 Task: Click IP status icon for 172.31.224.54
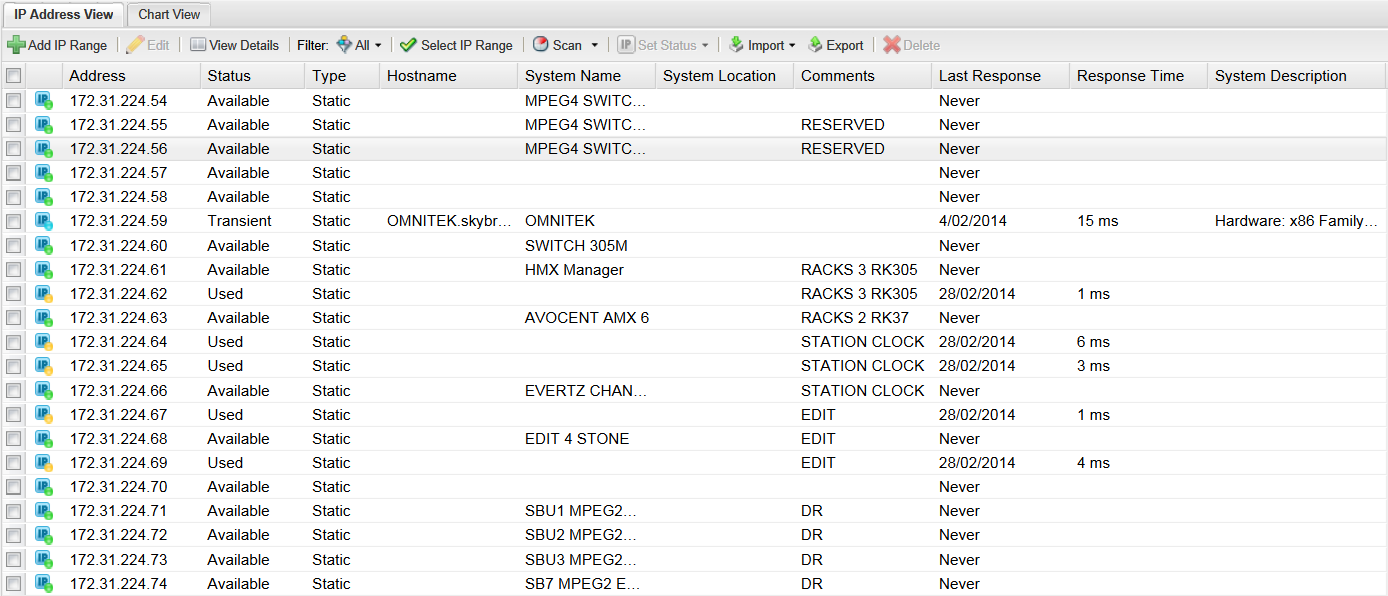(44, 101)
